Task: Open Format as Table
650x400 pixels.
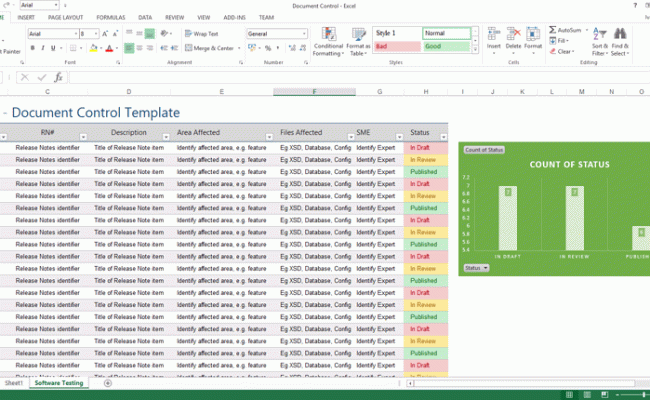Action: (x=358, y=41)
